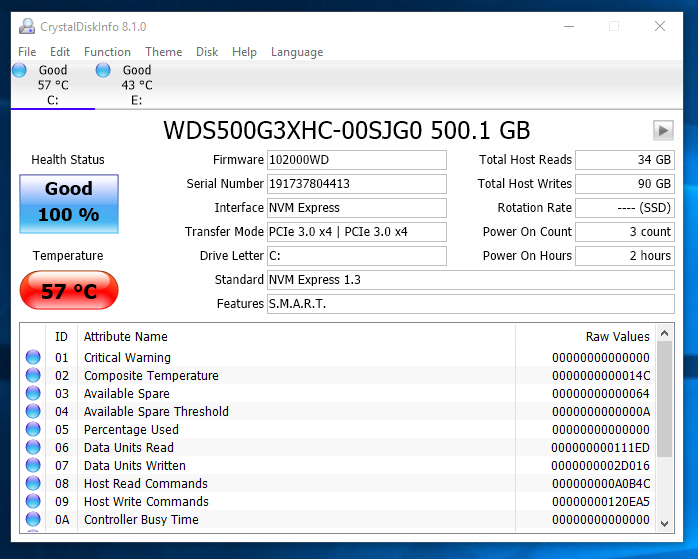The image size is (698, 559).
Task: Click the Power On Count value
Action: (x=625, y=232)
